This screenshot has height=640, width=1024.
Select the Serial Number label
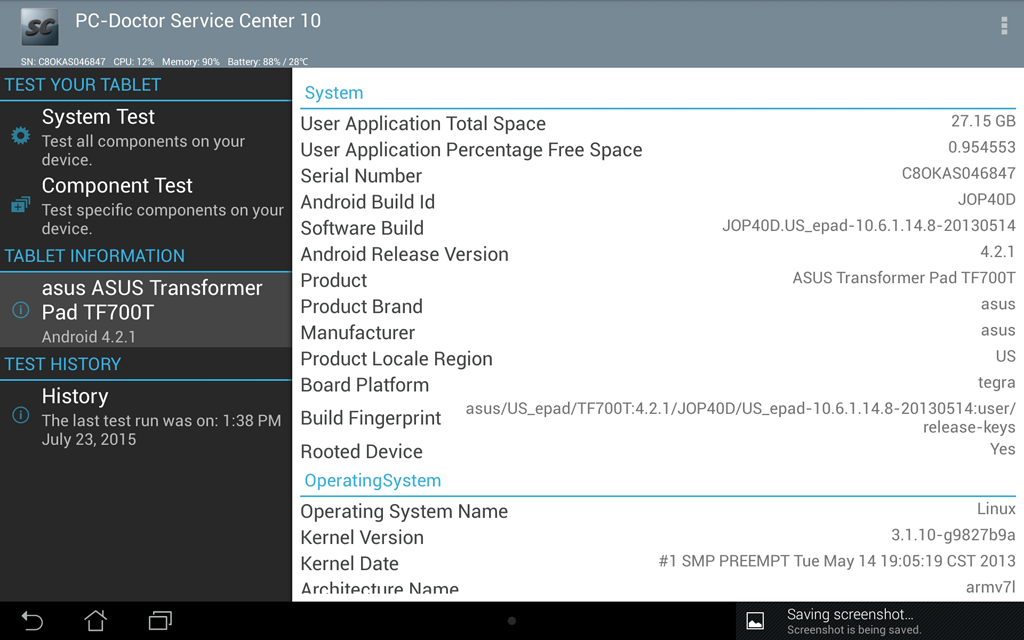[x=361, y=176]
